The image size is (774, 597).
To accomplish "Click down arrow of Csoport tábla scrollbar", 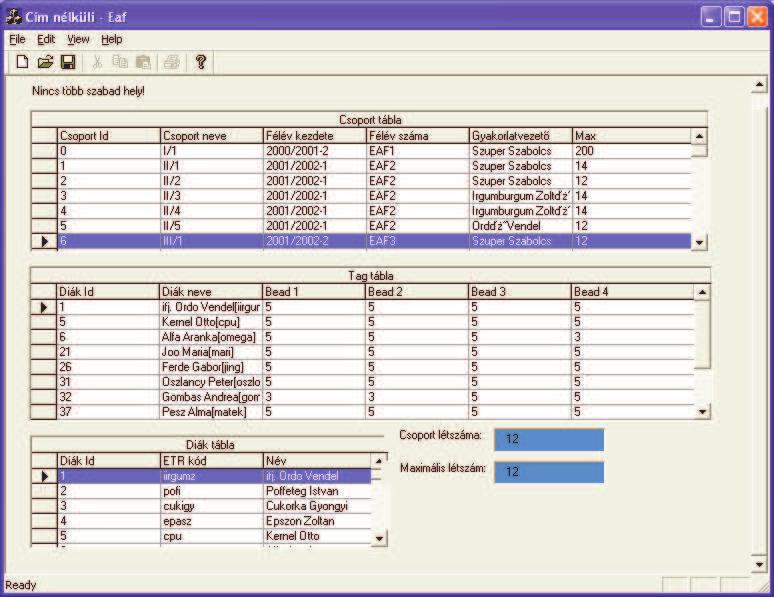I will click(699, 242).
